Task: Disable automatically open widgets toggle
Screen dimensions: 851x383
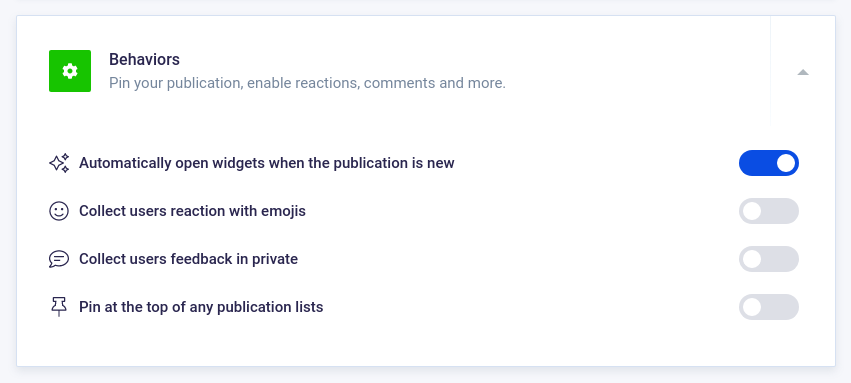Action: pyautogui.click(x=769, y=163)
